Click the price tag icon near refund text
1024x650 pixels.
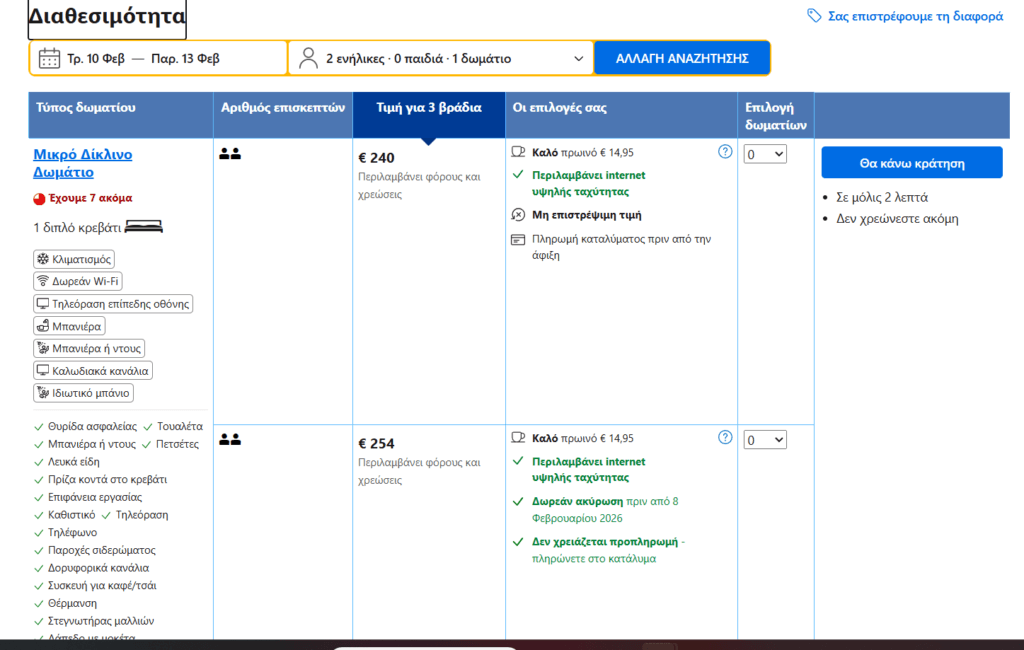[x=814, y=16]
